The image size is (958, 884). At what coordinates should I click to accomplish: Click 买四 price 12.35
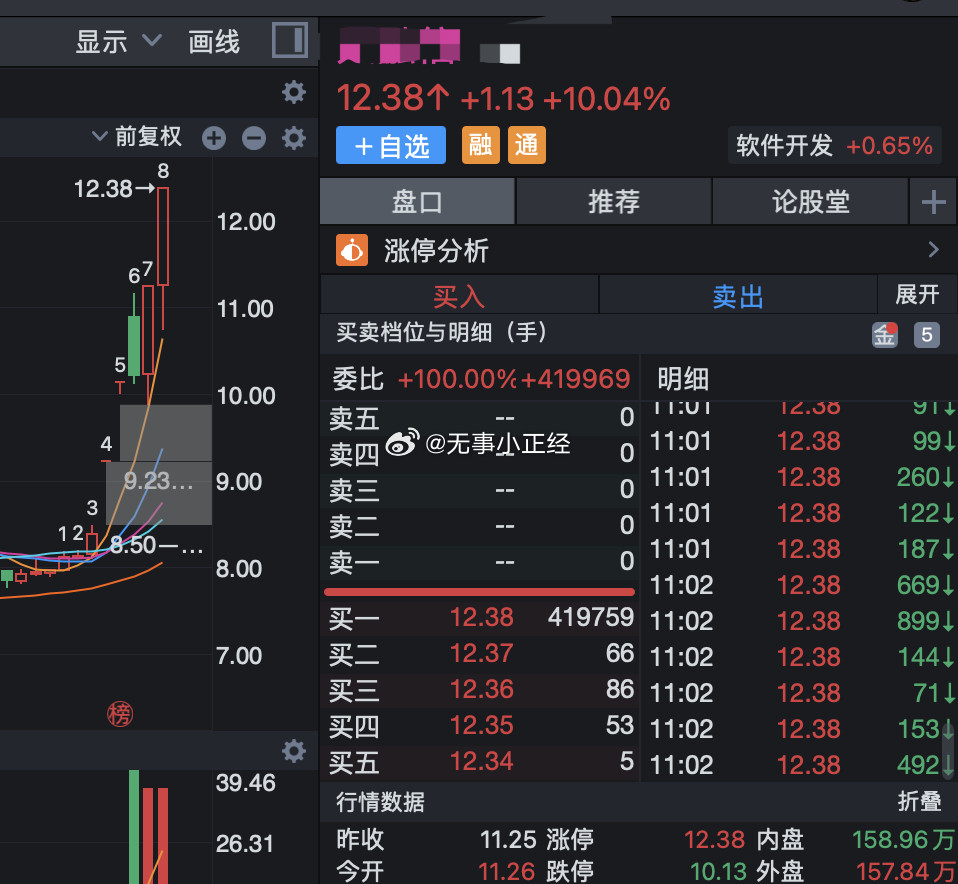pyautogui.click(x=481, y=725)
